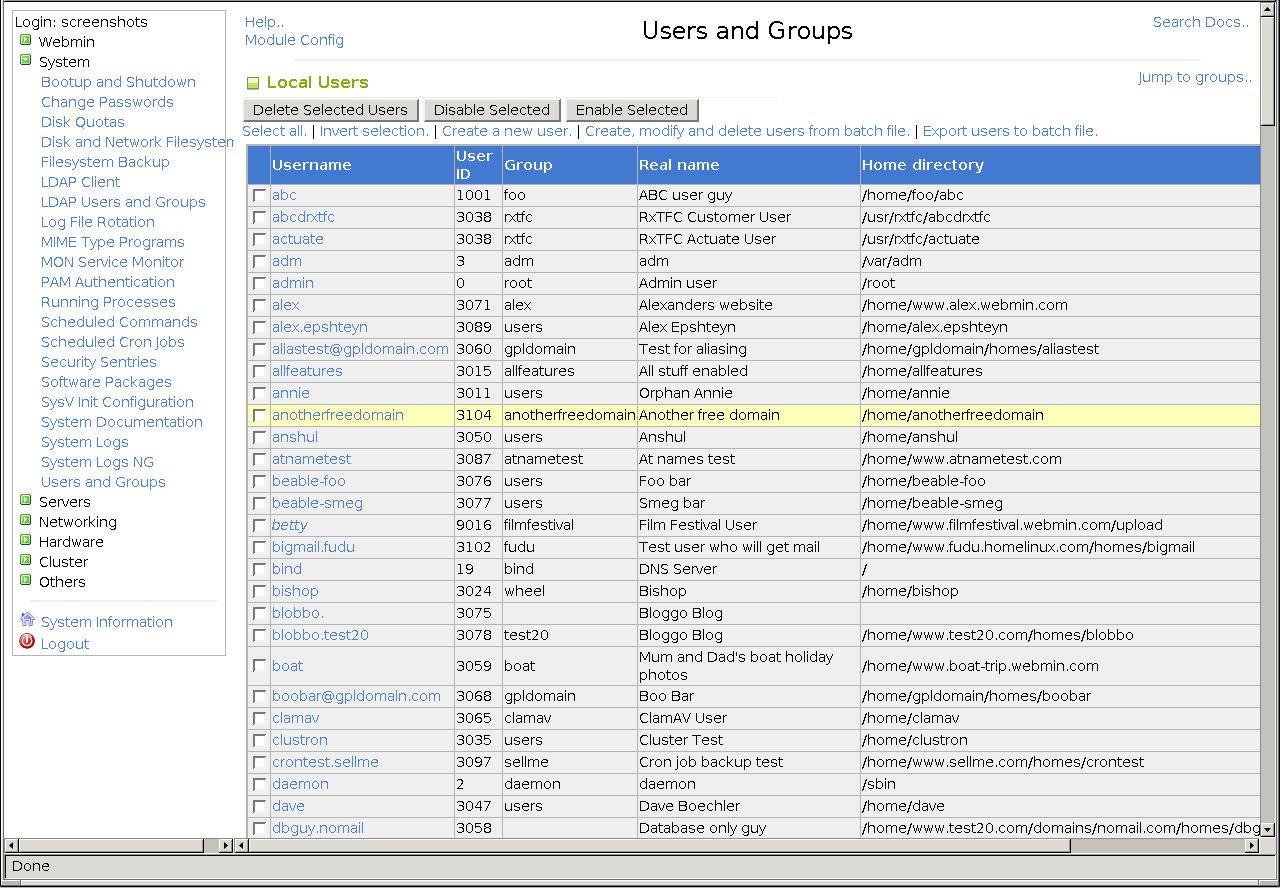This screenshot has height=888, width=1280.
Task: Select the checkbox for user anotherfreedomain
Action: [259, 415]
